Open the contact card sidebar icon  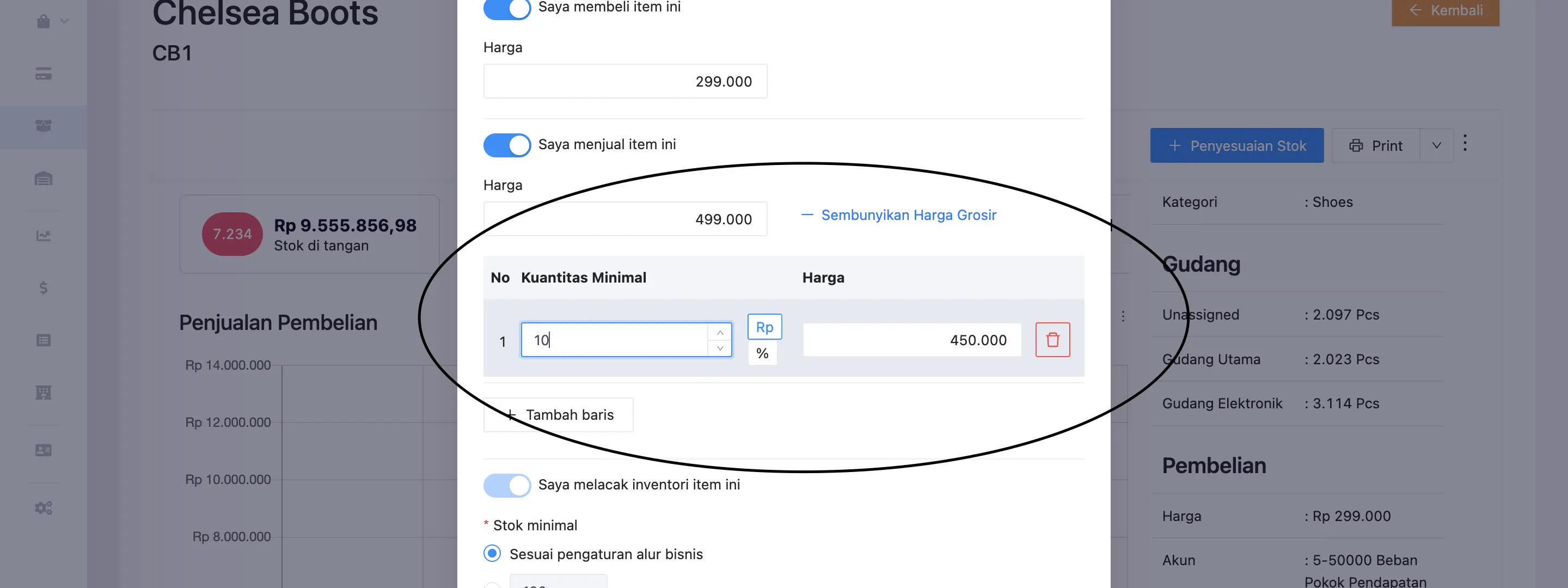43,450
